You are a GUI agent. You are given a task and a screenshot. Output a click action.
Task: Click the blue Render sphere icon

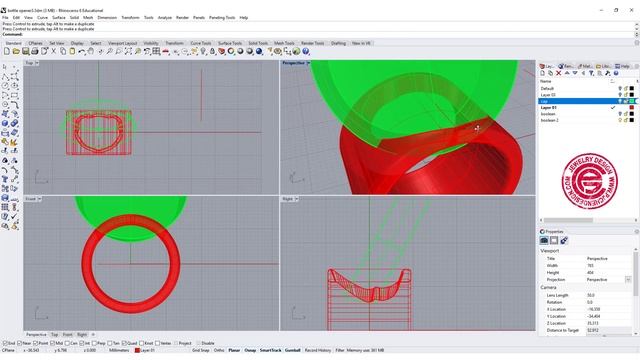click(x=259, y=51)
